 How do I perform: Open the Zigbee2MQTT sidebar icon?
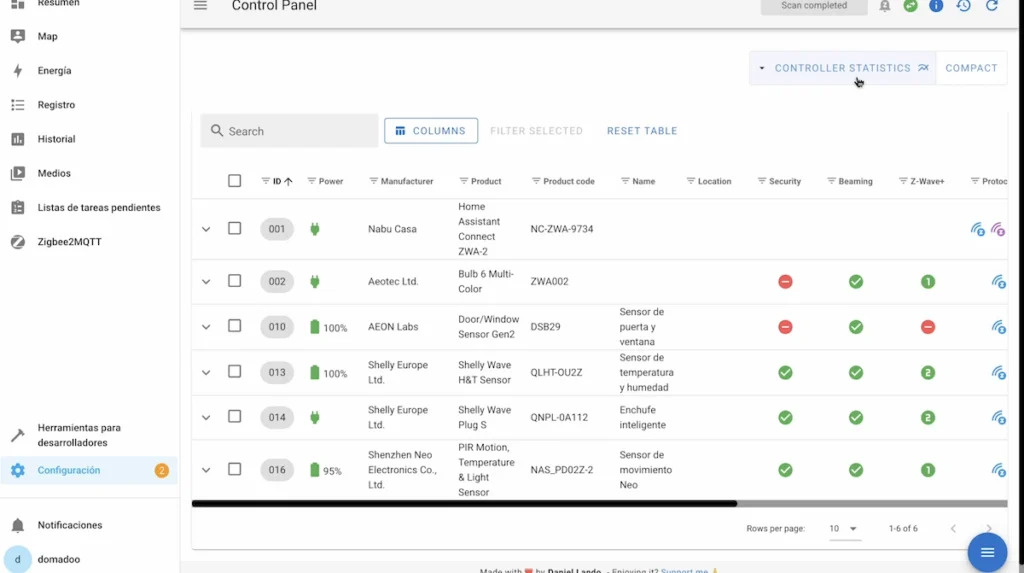point(18,242)
